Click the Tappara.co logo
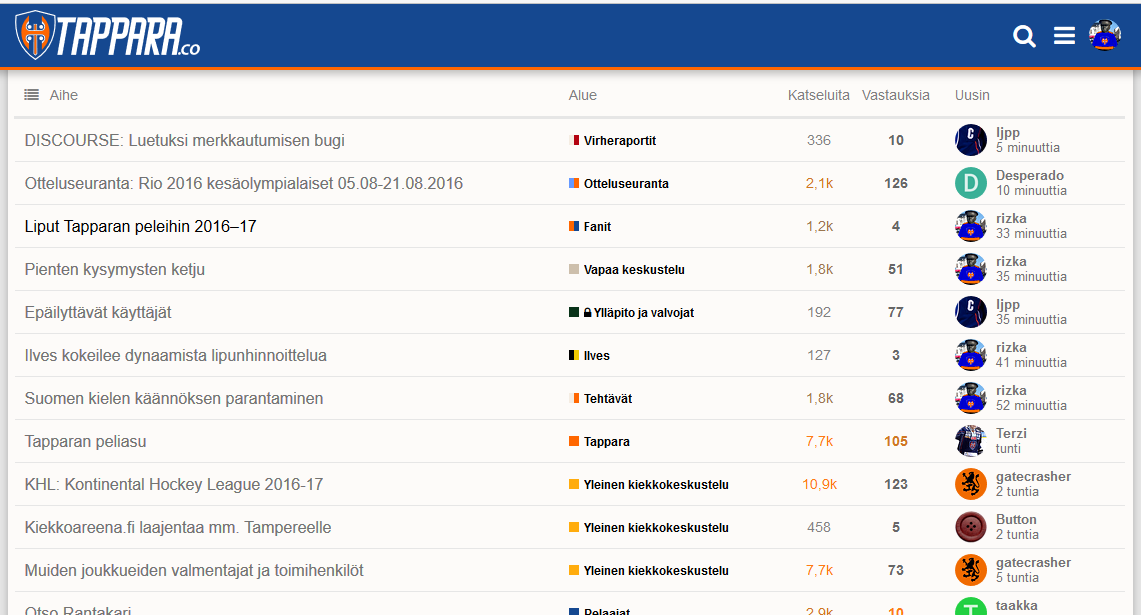1141x615 pixels. [108, 36]
